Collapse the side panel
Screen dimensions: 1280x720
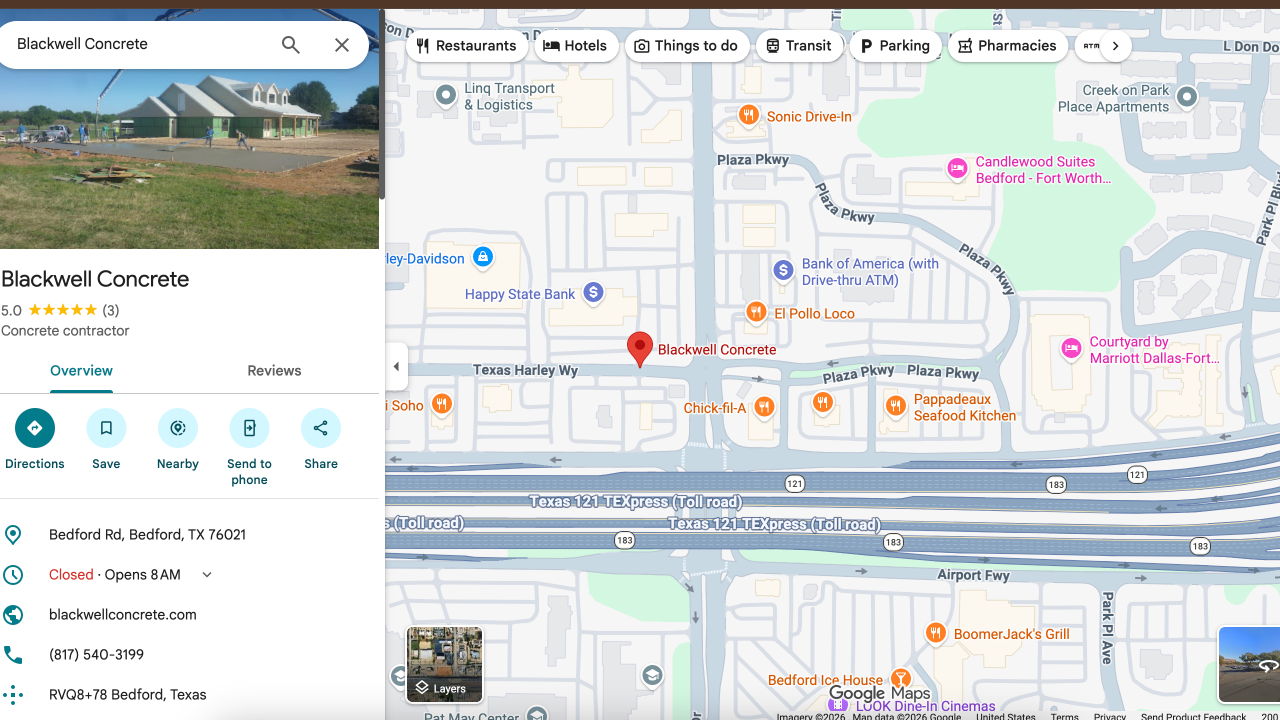pyautogui.click(x=396, y=367)
